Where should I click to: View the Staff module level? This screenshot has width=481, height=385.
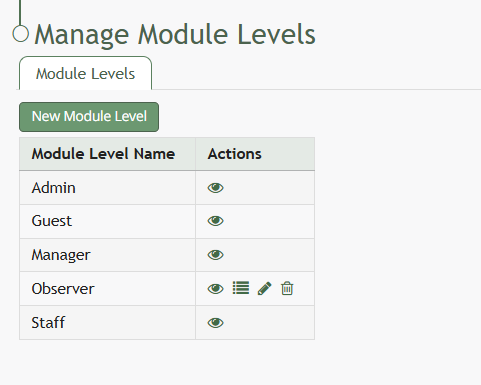pyautogui.click(x=215, y=323)
